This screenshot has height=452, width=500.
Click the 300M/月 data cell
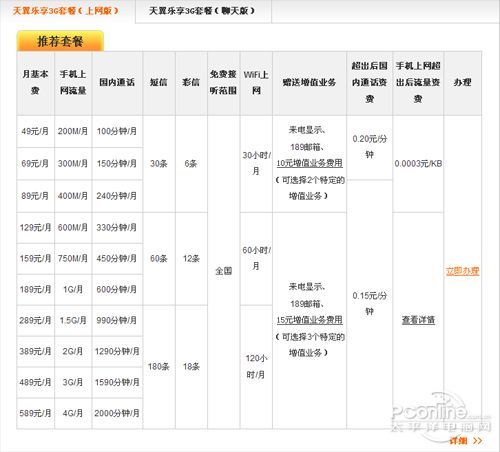[73, 164]
